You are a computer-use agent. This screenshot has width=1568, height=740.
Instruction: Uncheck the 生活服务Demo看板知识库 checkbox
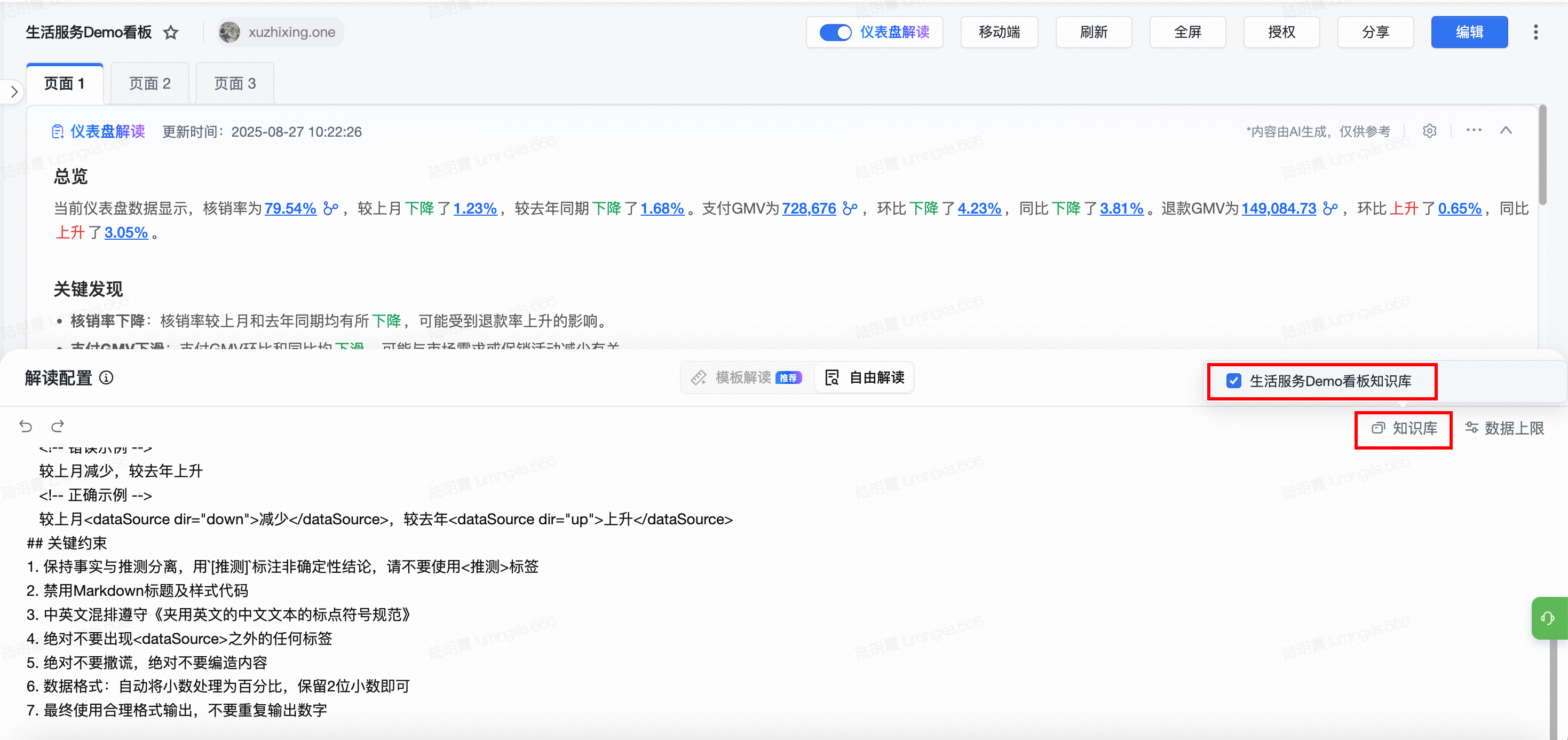(x=1234, y=381)
